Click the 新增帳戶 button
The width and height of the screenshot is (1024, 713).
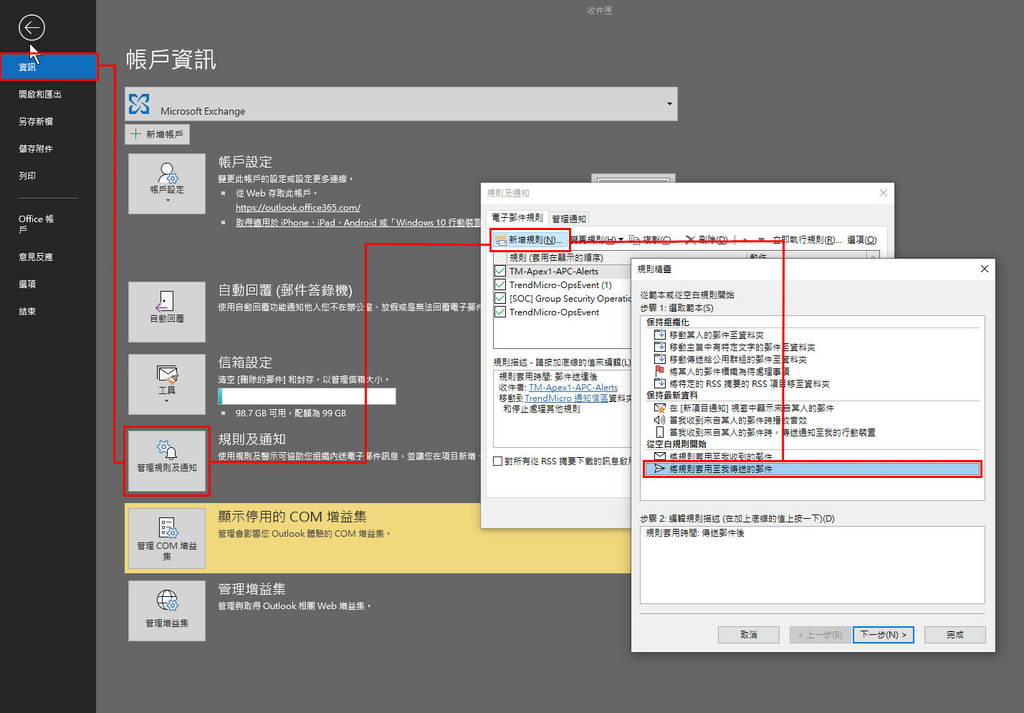tap(157, 134)
